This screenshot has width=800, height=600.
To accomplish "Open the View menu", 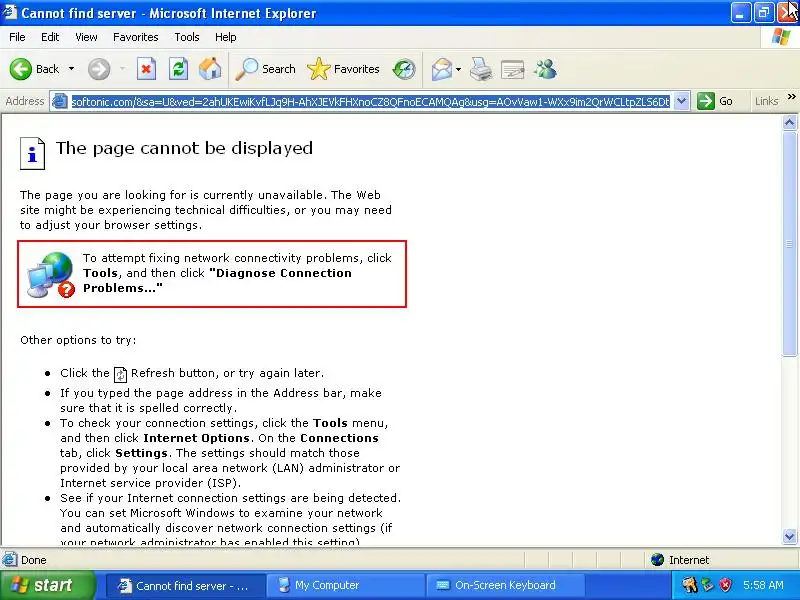I will click(x=86, y=37).
